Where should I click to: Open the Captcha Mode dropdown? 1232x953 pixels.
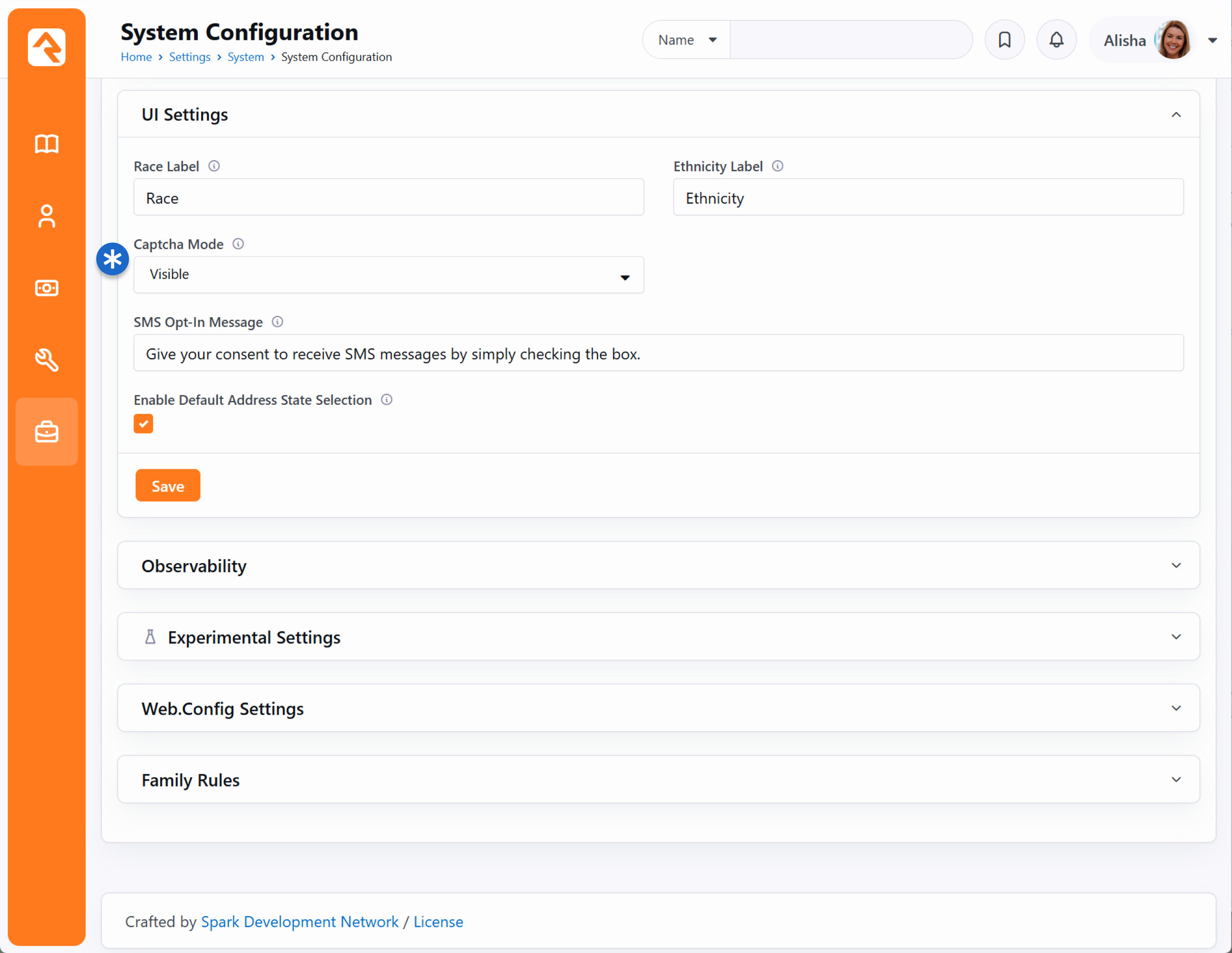[388, 275]
